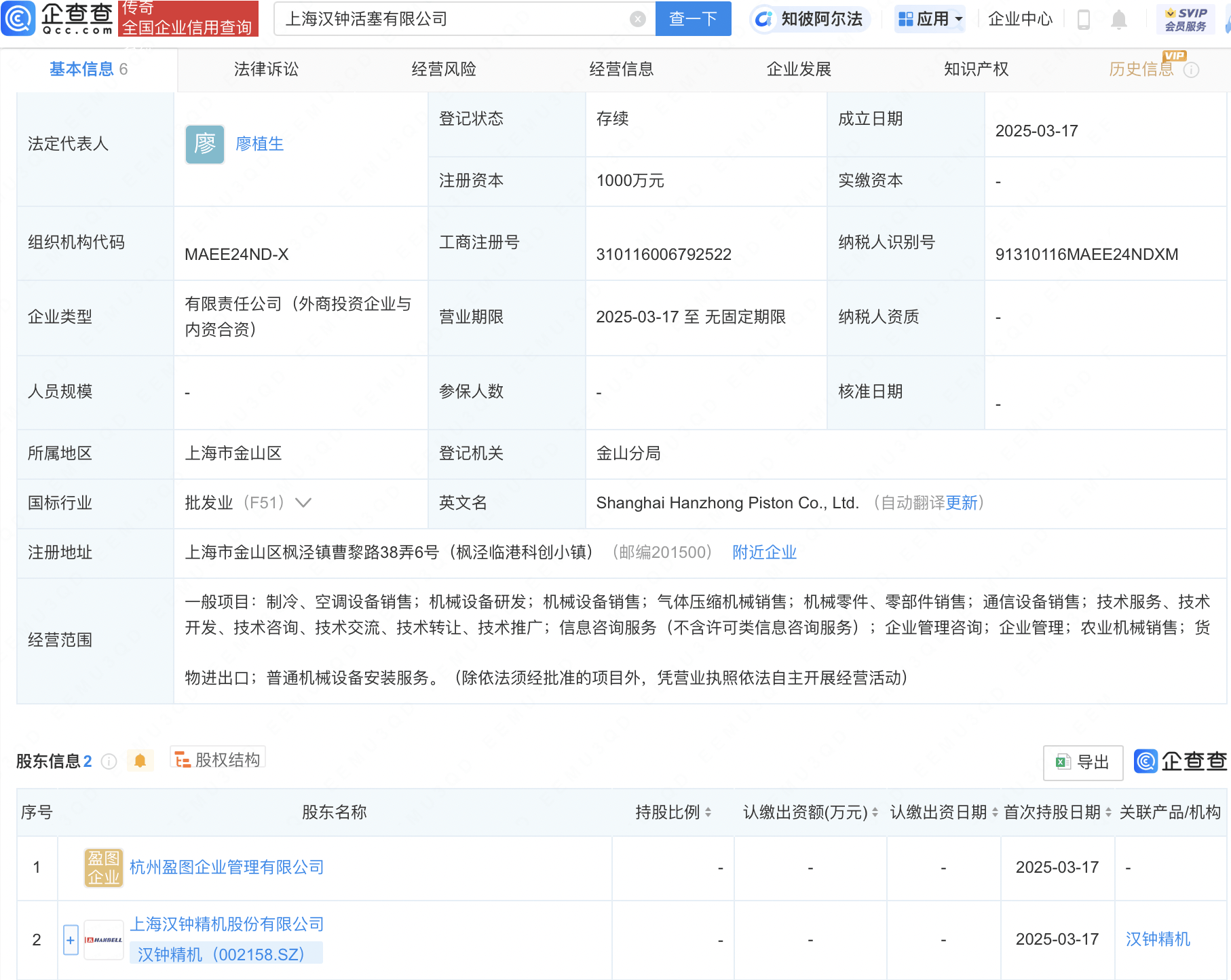Click the info icon beside 历史信息
Screen dimensions: 1231x980
coord(1191,70)
